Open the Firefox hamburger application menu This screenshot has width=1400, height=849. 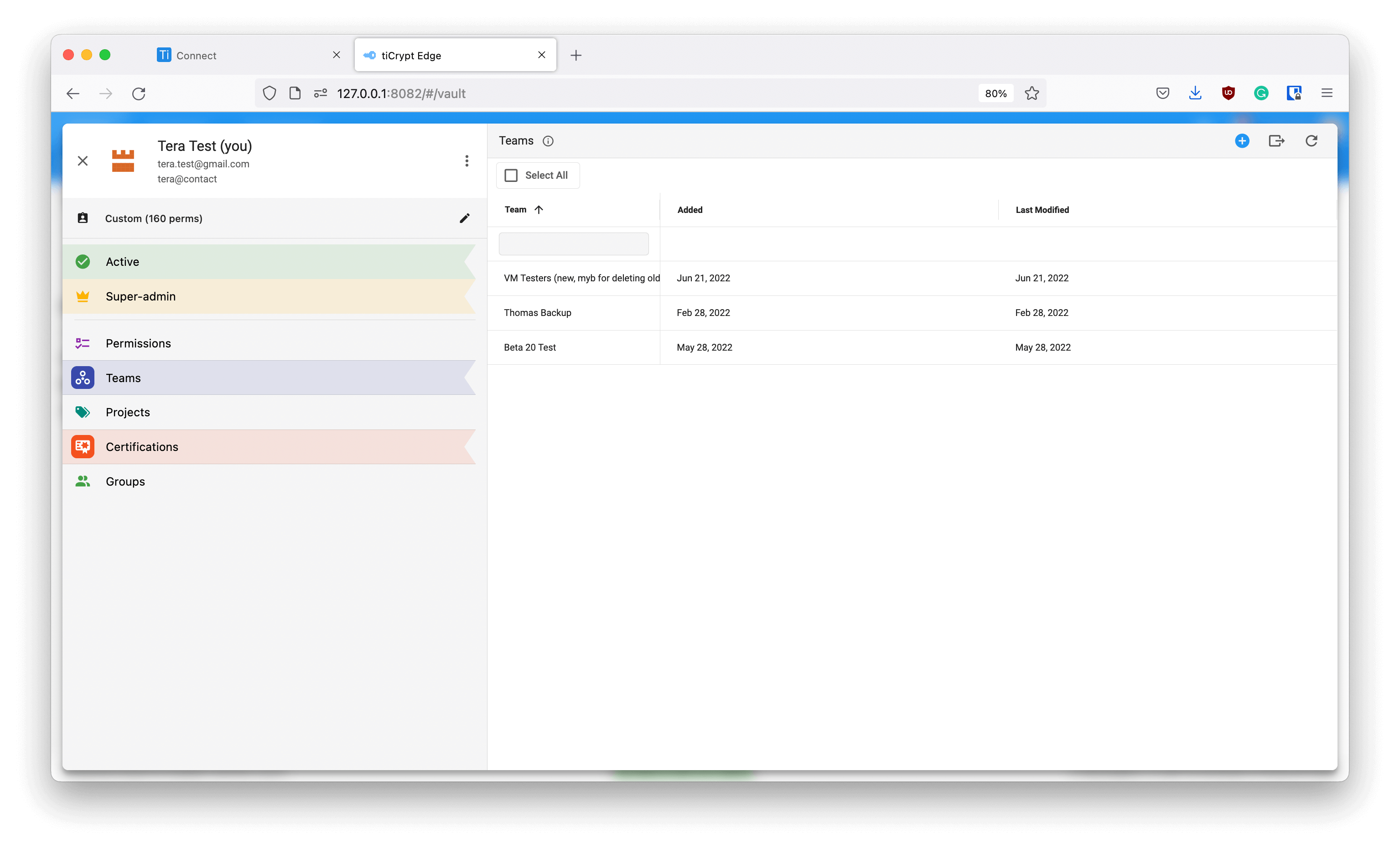(x=1327, y=93)
